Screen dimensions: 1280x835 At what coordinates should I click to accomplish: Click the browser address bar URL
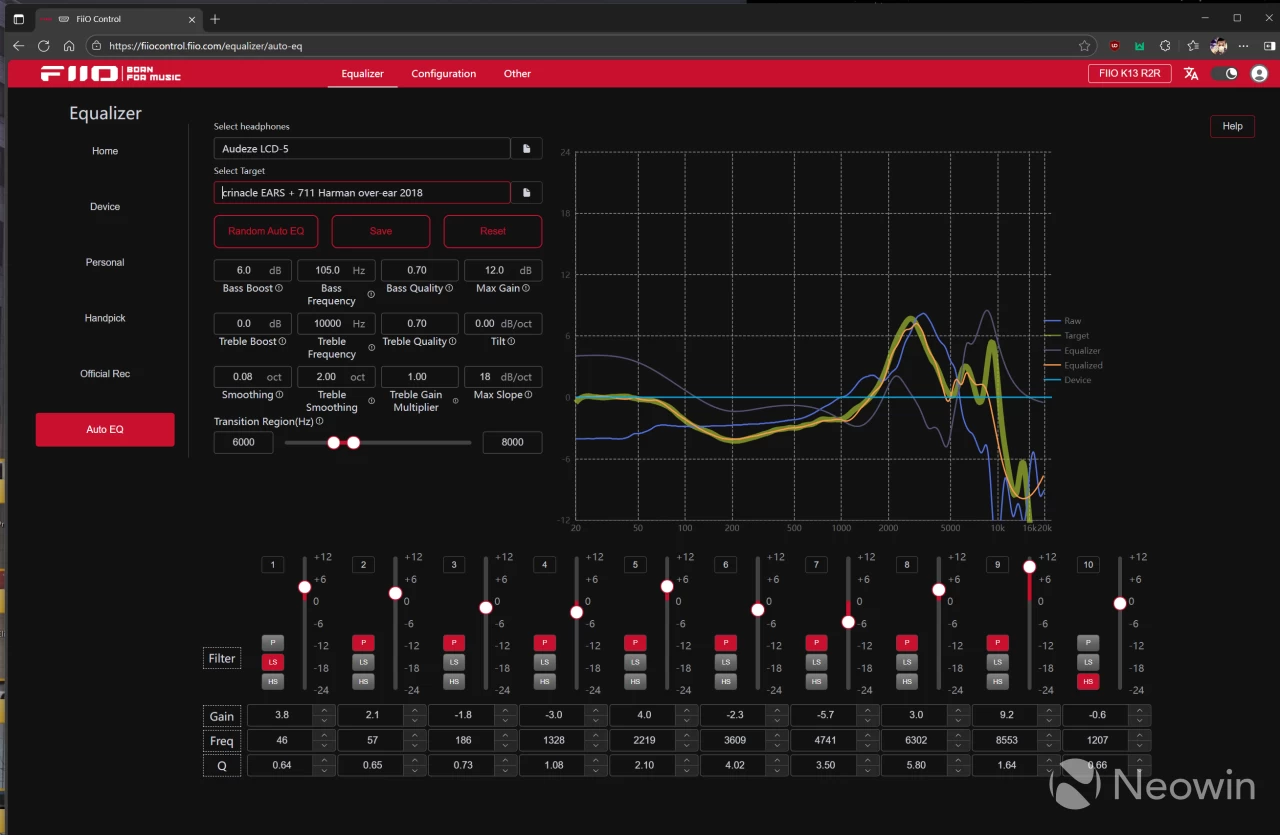[x=205, y=46]
